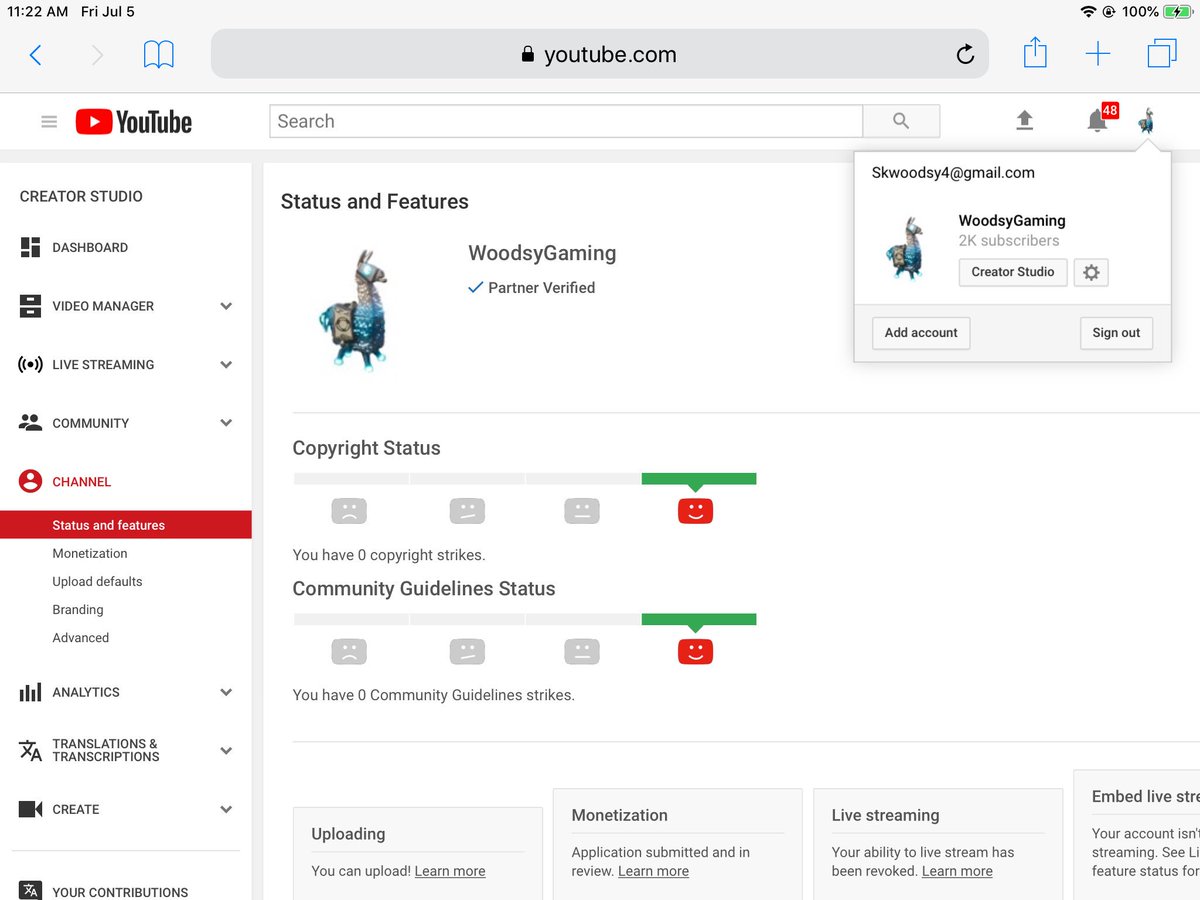Click the llama account avatar in header
This screenshot has width=1200, height=900.
pyautogui.click(x=1147, y=122)
